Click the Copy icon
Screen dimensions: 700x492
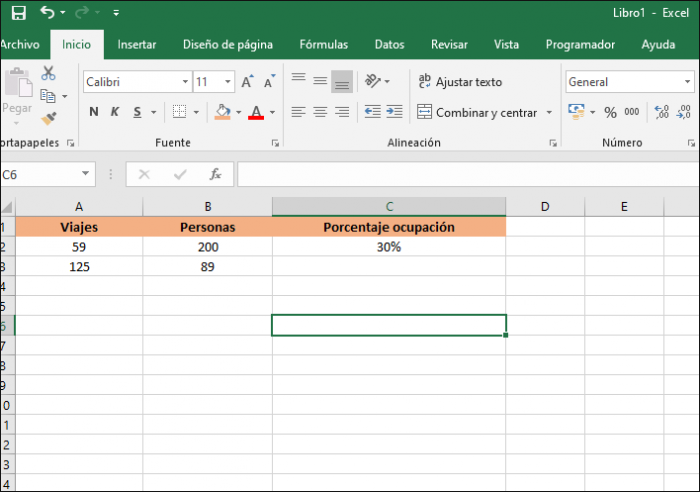[x=48, y=96]
